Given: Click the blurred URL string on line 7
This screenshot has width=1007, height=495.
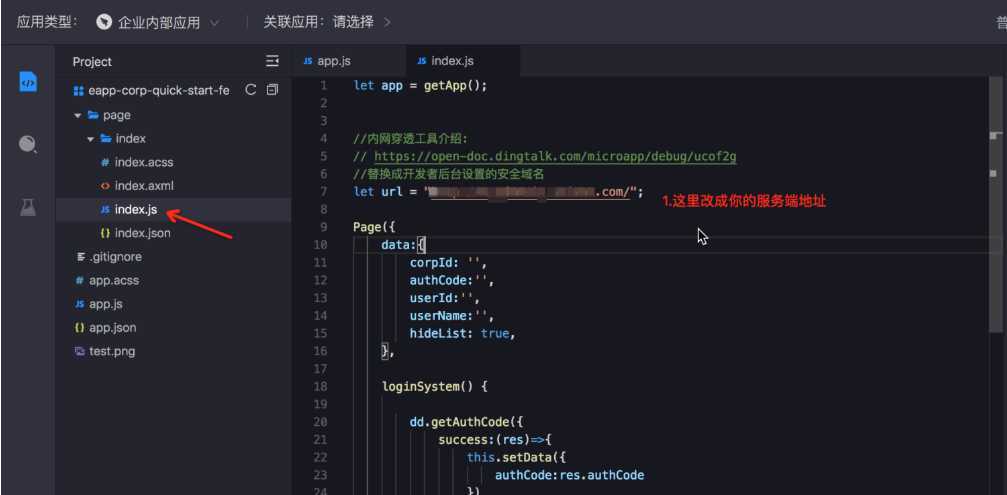Looking at the screenshot, I should click(x=530, y=192).
